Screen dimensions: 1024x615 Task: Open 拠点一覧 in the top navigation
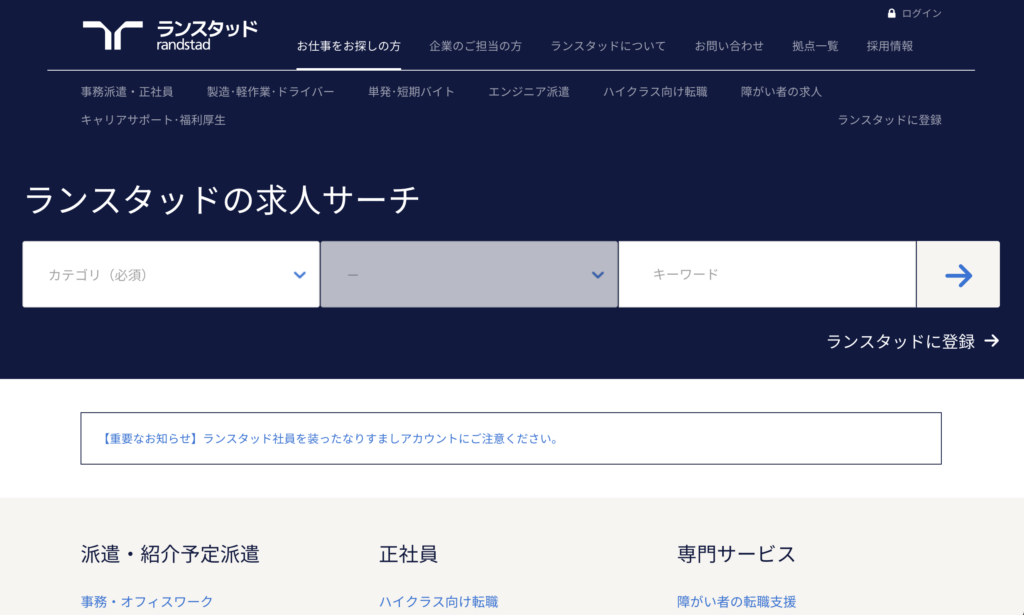[x=815, y=46]
